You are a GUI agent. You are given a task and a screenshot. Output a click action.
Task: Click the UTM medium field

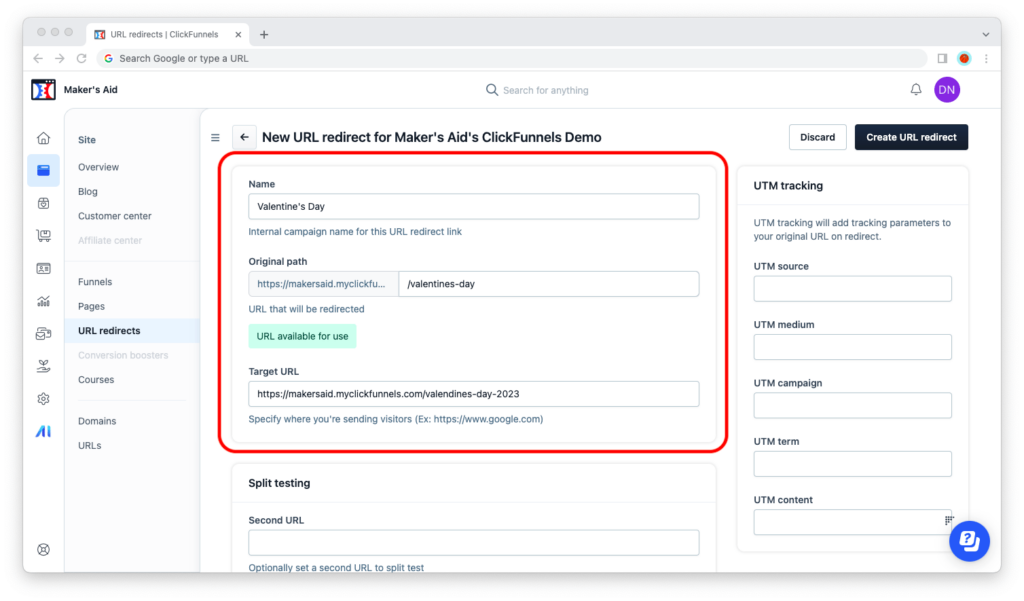(852, 347)
